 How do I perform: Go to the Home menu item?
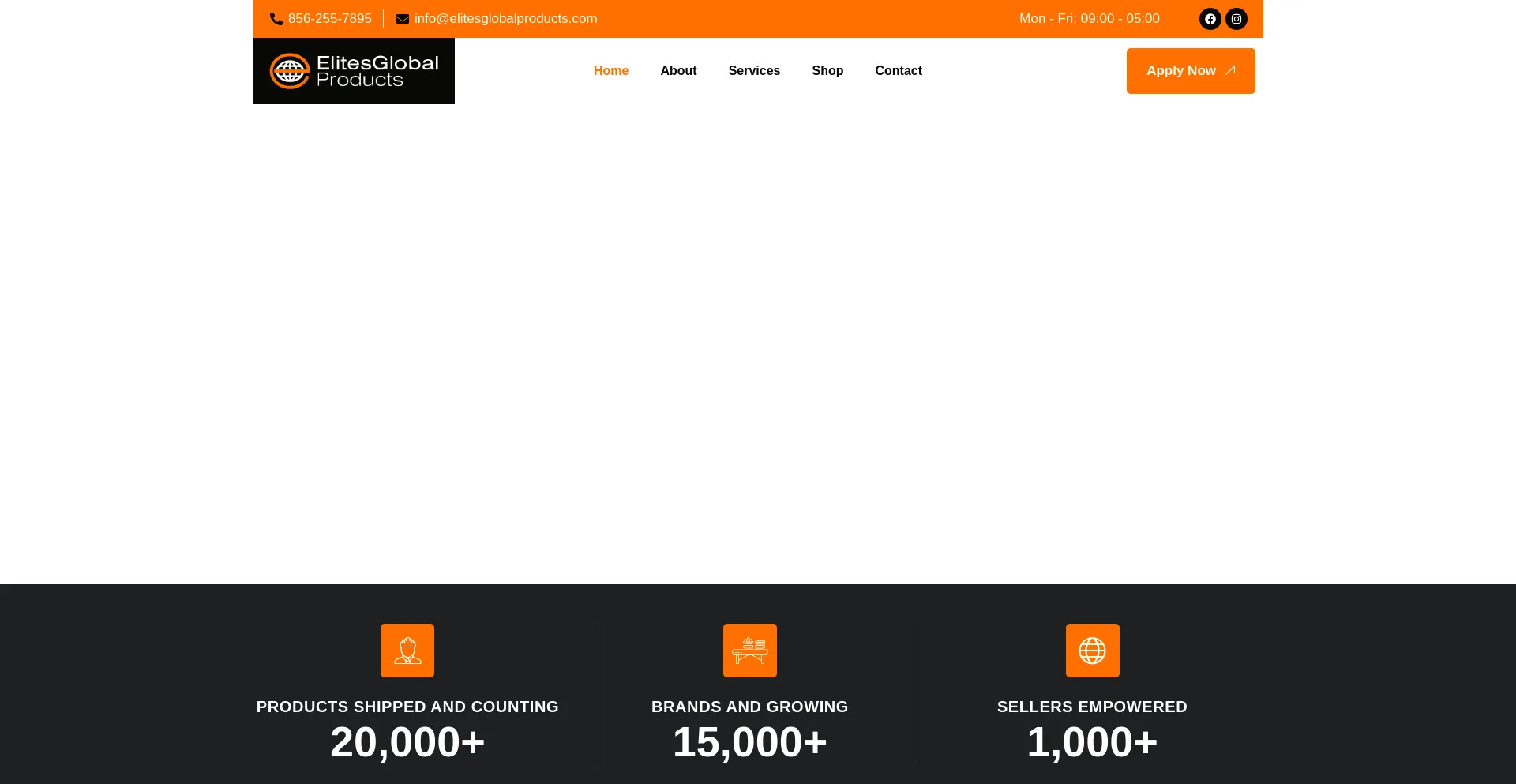pyautogui.click(x=610, y=71)
